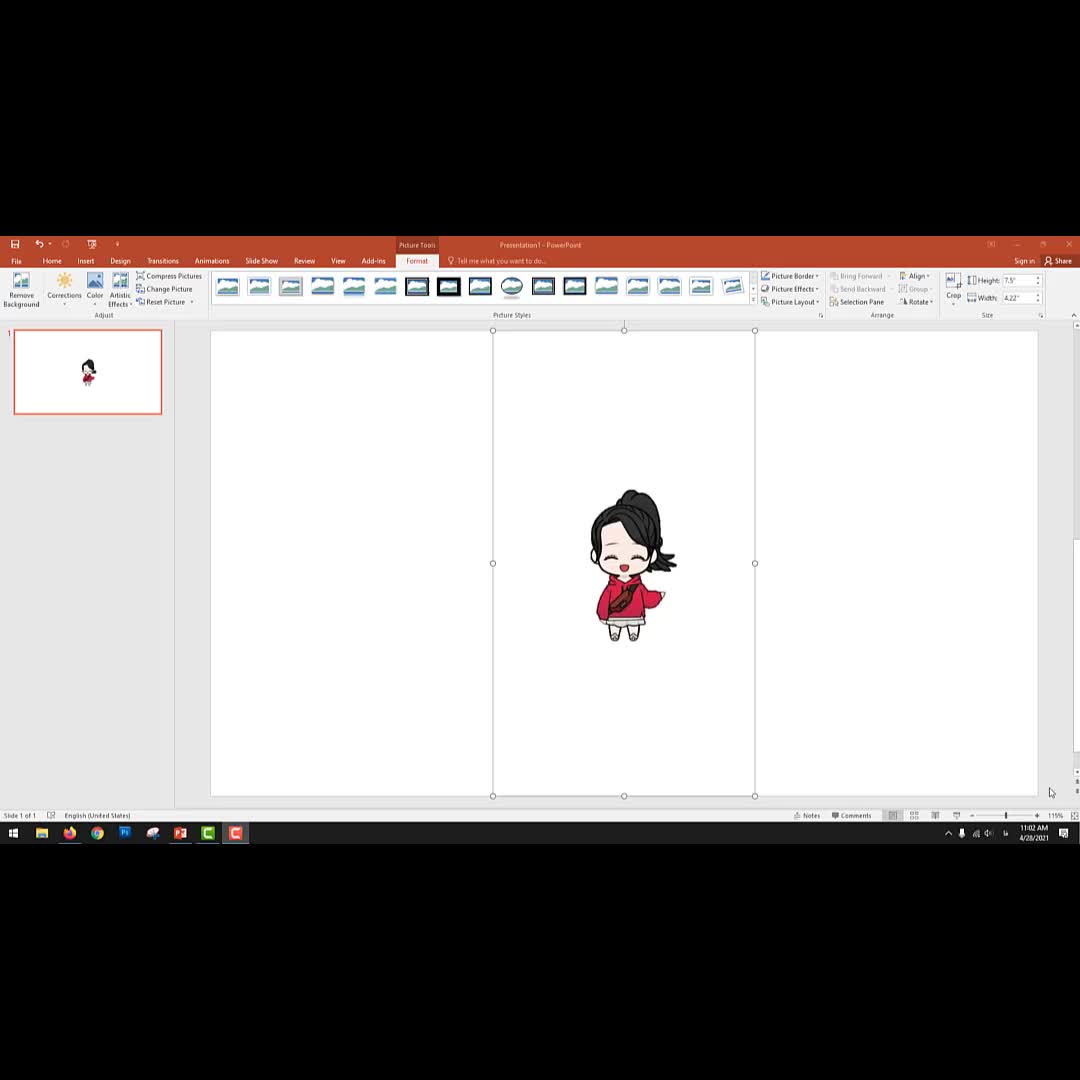The width and height of the screenshot is (1080, 1080).
Task: Expand the Picture Effects dropdown
Action: pyautogui.click(x=790, y=289)
